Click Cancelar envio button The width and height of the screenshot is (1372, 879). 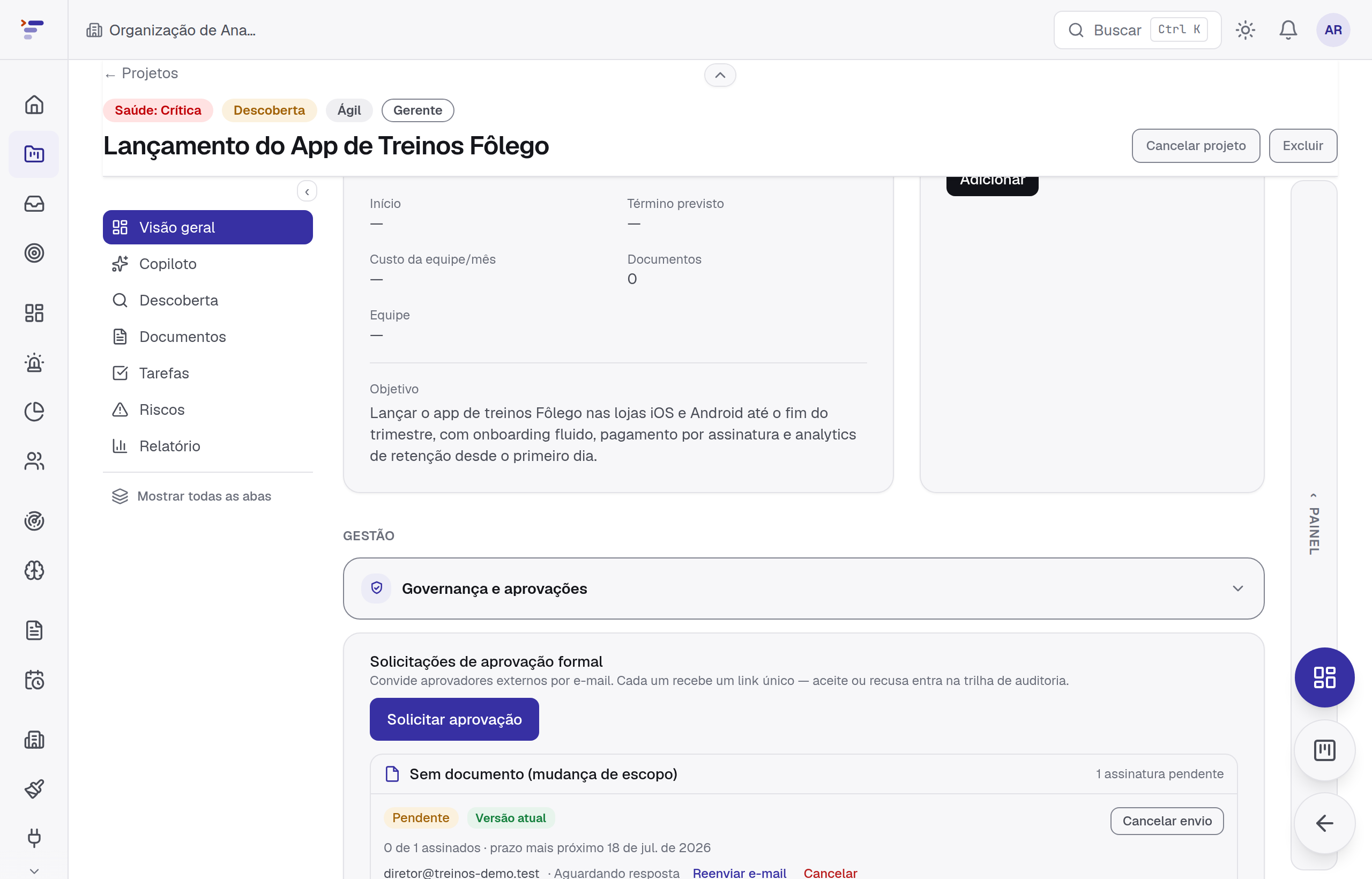pyautogui.click(x=1167, y=821)
